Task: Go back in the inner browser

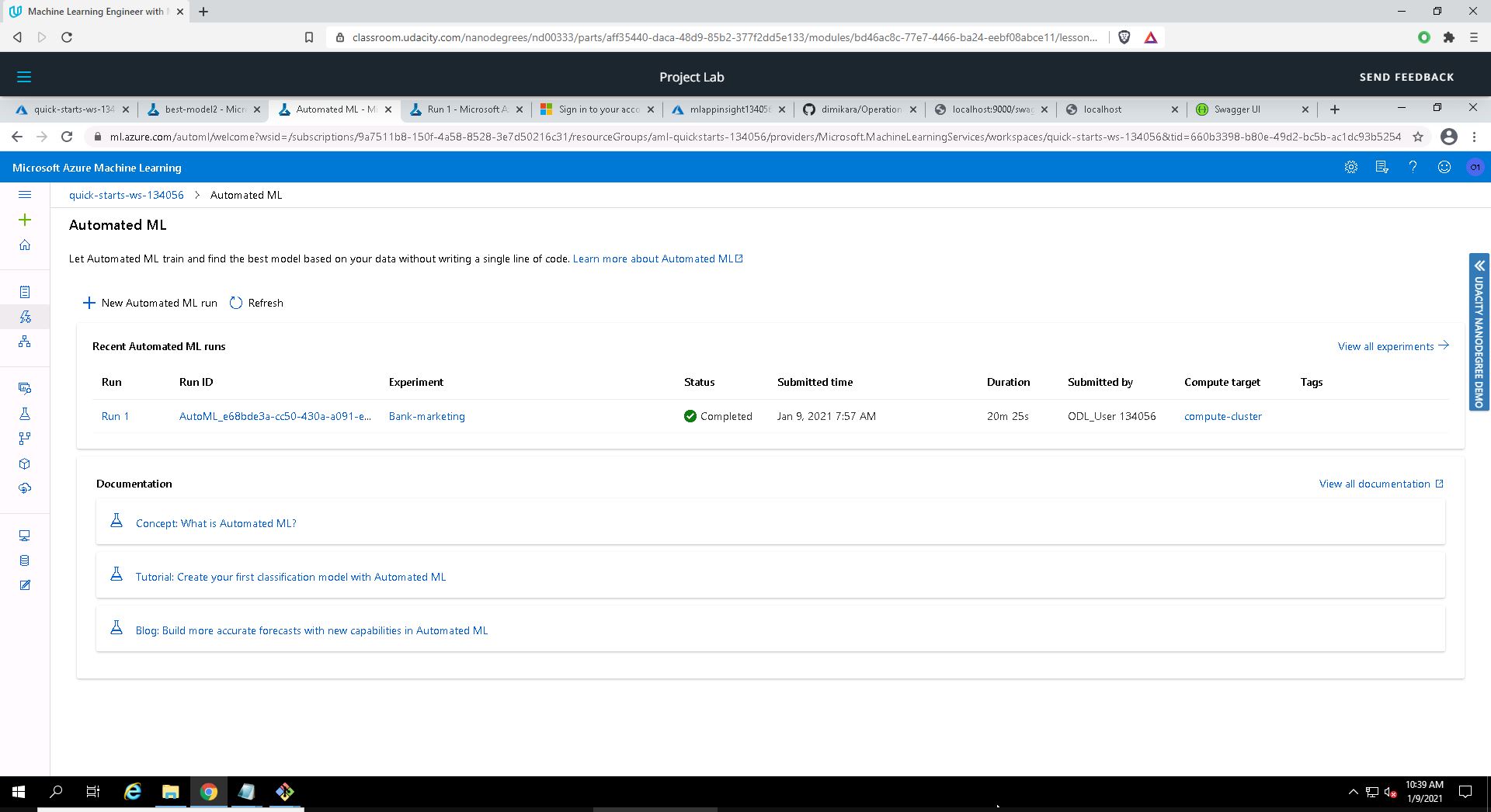Action: click(x=17, y=137)
